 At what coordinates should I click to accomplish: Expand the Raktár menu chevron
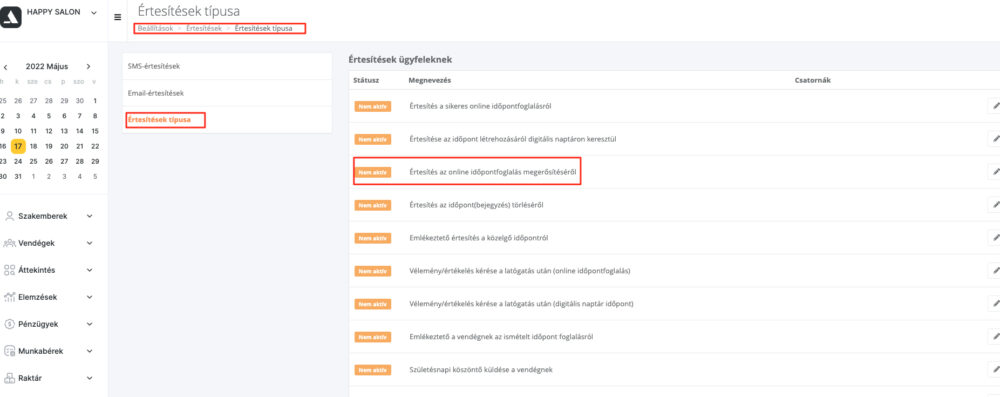(x=89, y=378)
